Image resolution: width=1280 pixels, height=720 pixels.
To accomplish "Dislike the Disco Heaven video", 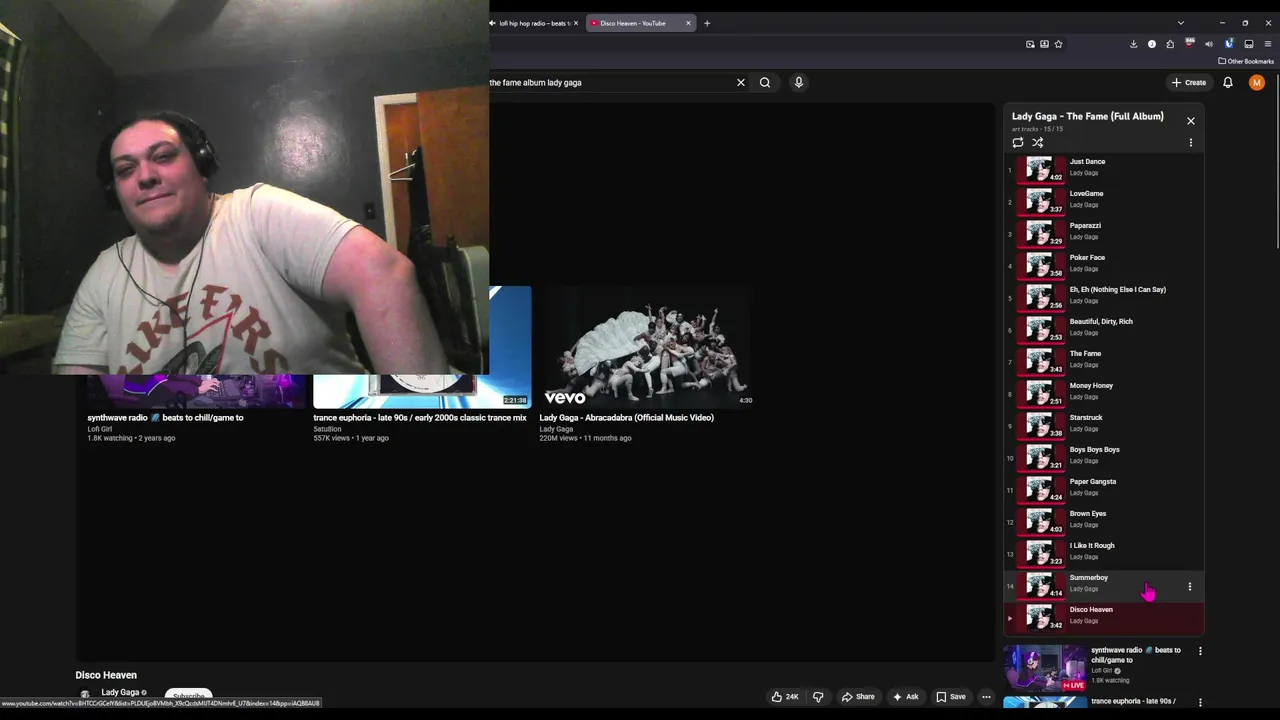I will click(818, 697).
